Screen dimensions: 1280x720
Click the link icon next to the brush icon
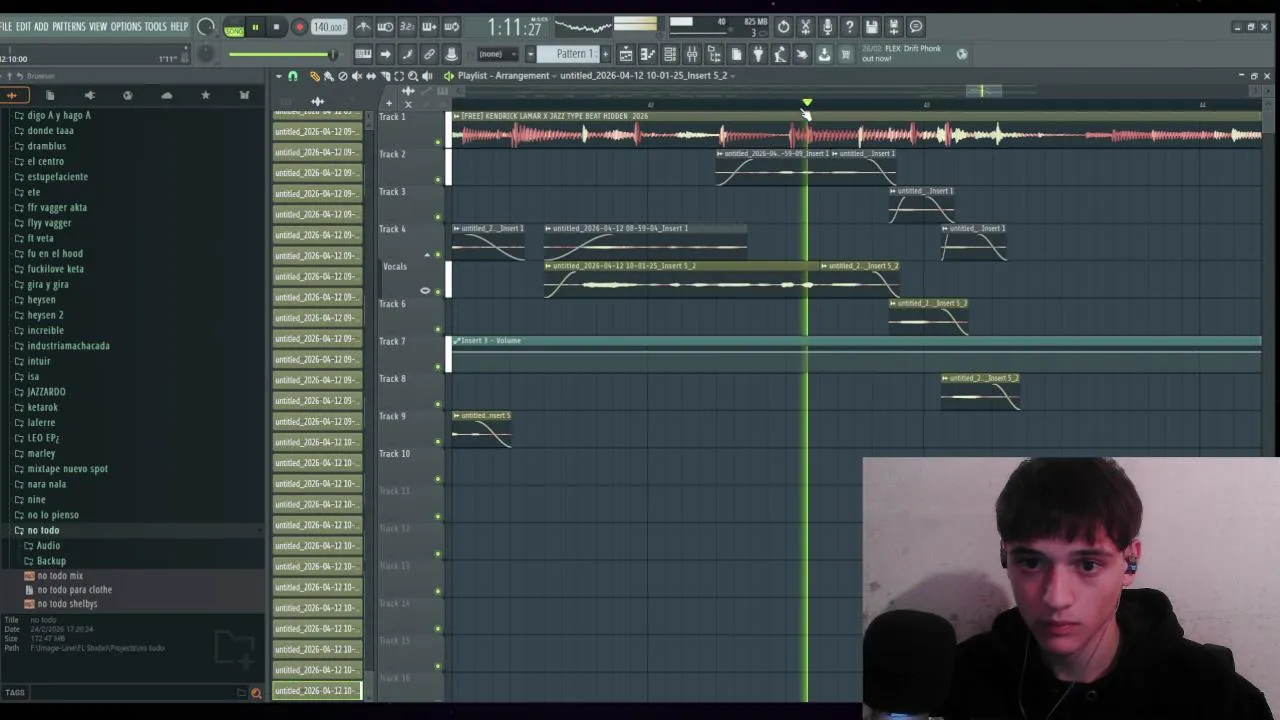(429, 54)
